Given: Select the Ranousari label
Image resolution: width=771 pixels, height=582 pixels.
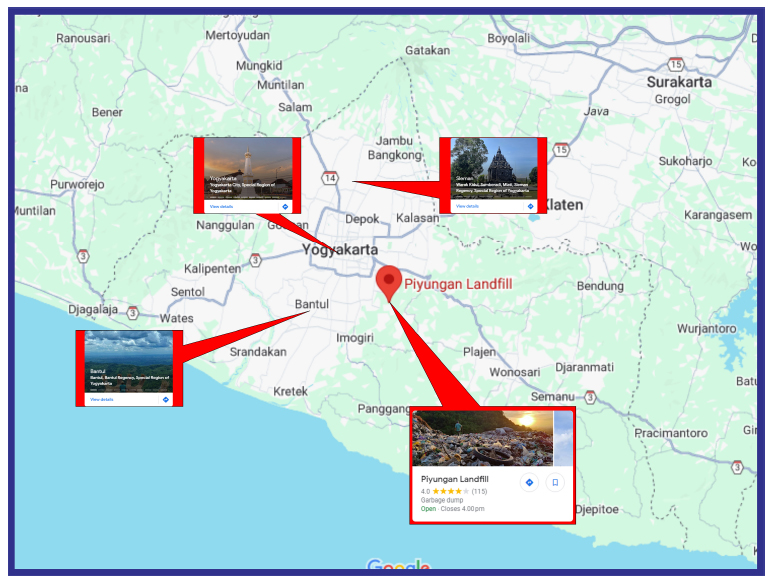Looking at the screenshot, I should click(83, 38).
